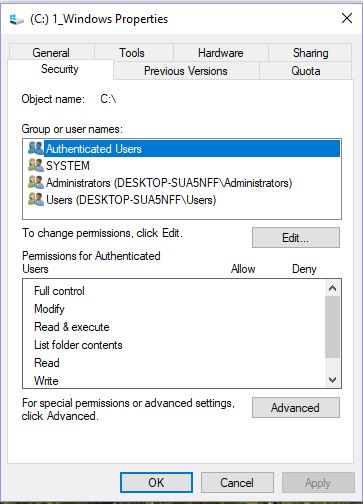Image resolution: width=363 pixels, height=504 pixels.
Task: Open the General tab
Action: coord(52,52)
